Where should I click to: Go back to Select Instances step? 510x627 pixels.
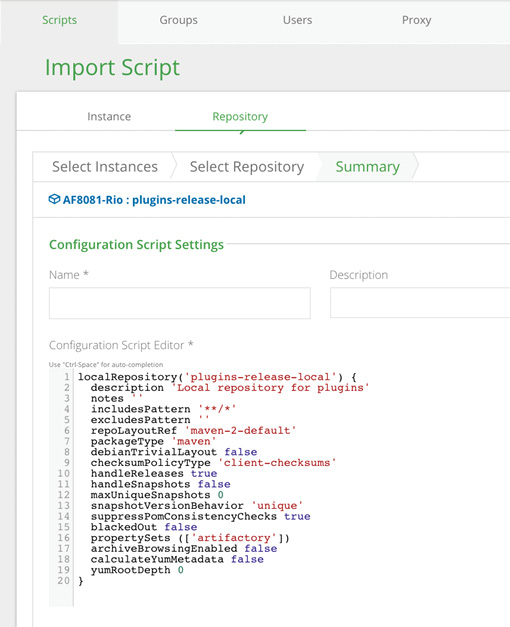pos(105,167)
